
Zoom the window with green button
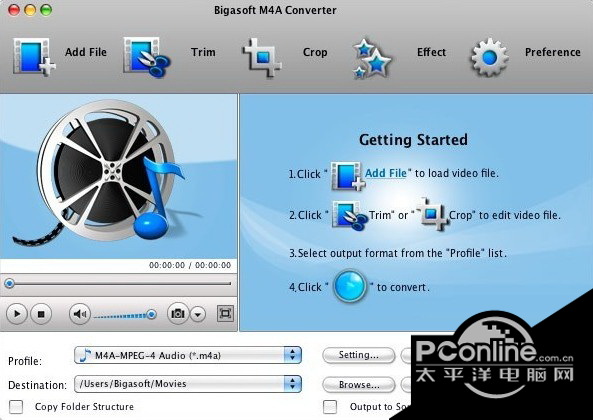(x=46, y=10)
